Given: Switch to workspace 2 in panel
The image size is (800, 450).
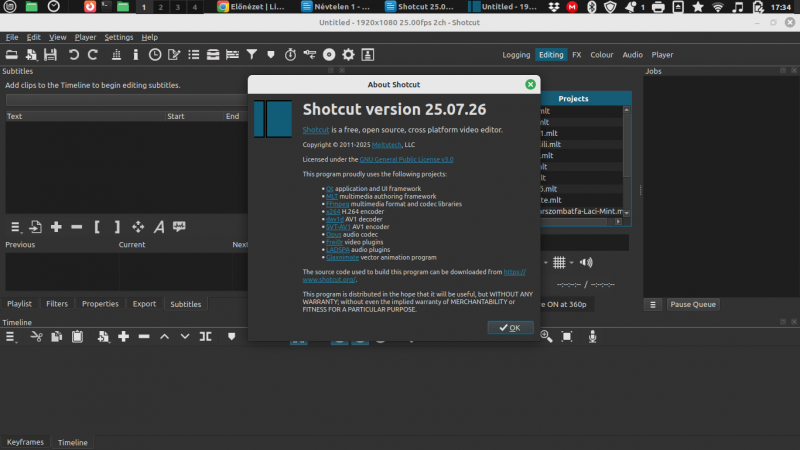Looking at the screenshot, I should [x=161, y=7].
